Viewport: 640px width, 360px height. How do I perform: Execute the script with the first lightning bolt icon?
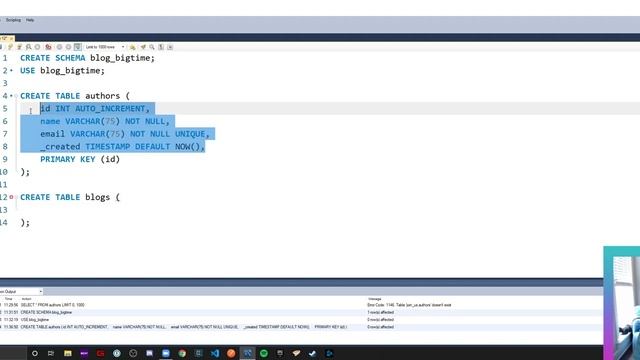pyautogui.click(x=10, y=47)
